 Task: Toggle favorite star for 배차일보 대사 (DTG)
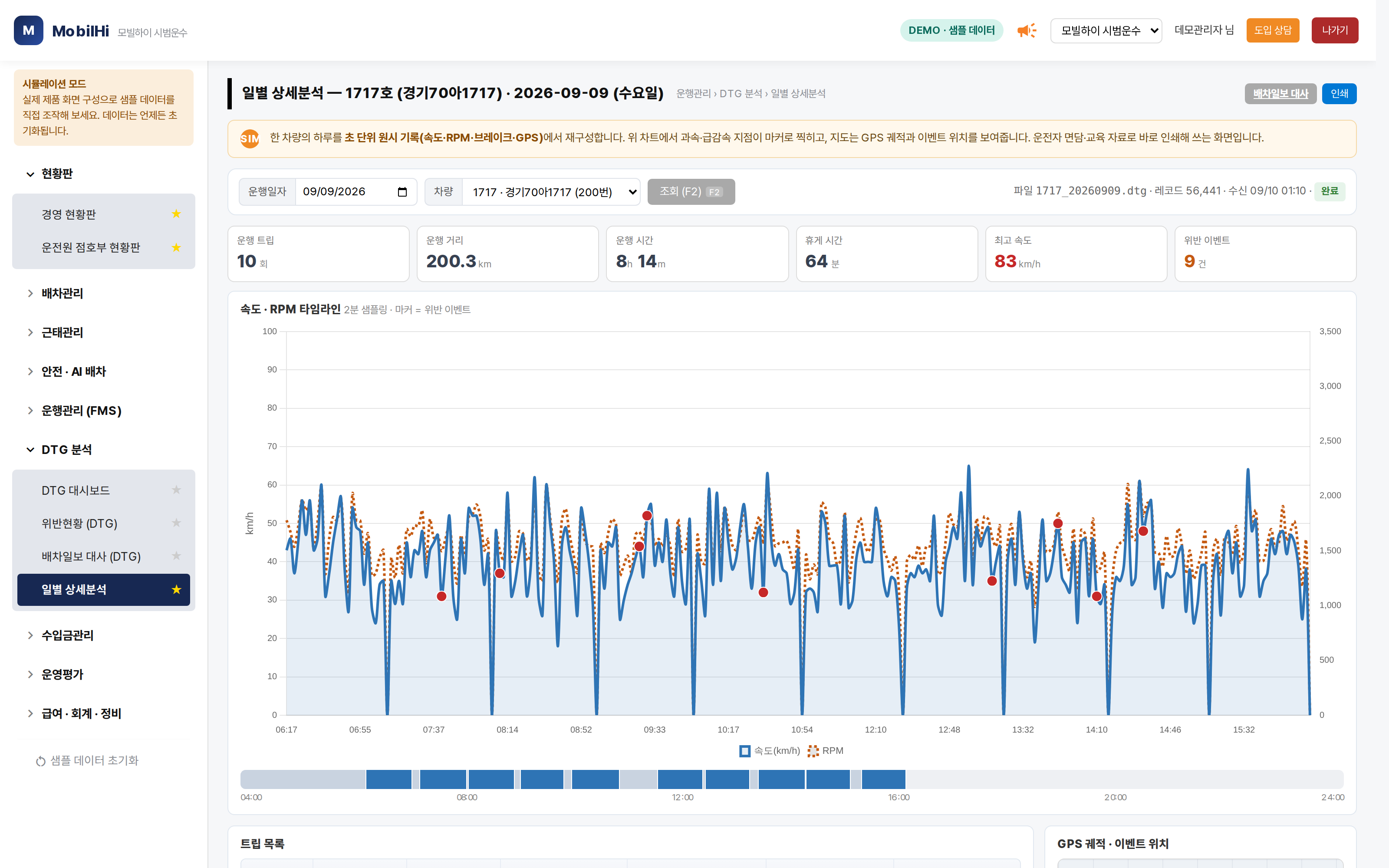[x=176, y=556]
